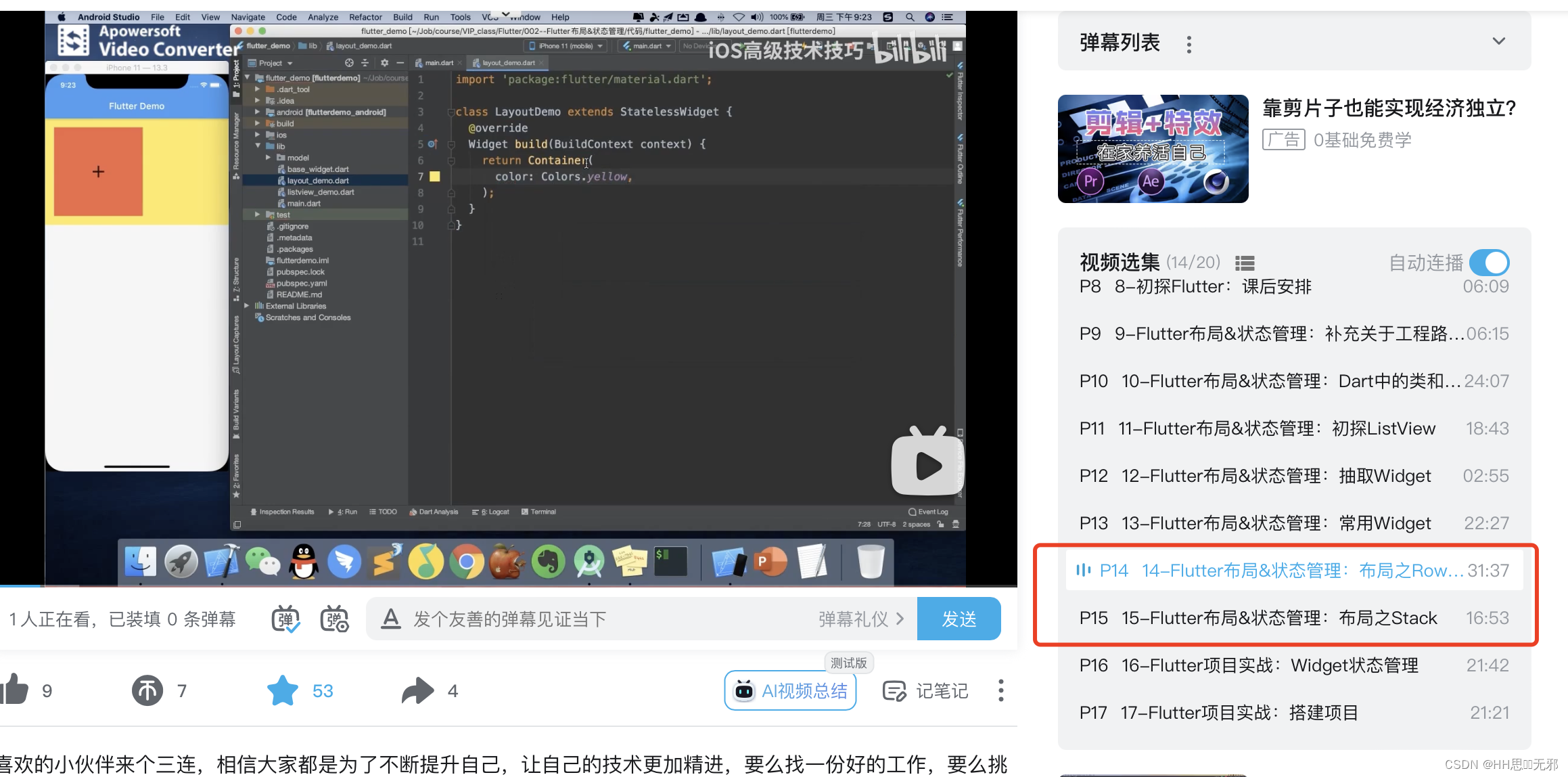Open the Navigate menu in Android Studio
Screen dimensions: 1568x777
coord(248,17)
